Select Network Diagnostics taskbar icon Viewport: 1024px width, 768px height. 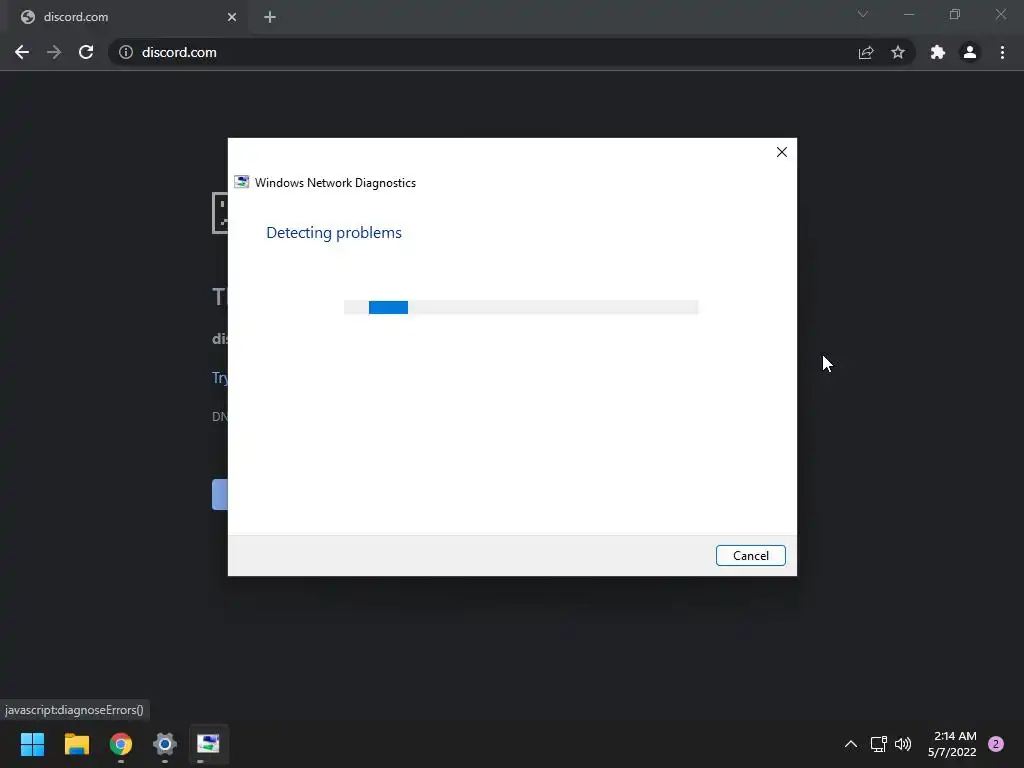(x=208, y=744)
